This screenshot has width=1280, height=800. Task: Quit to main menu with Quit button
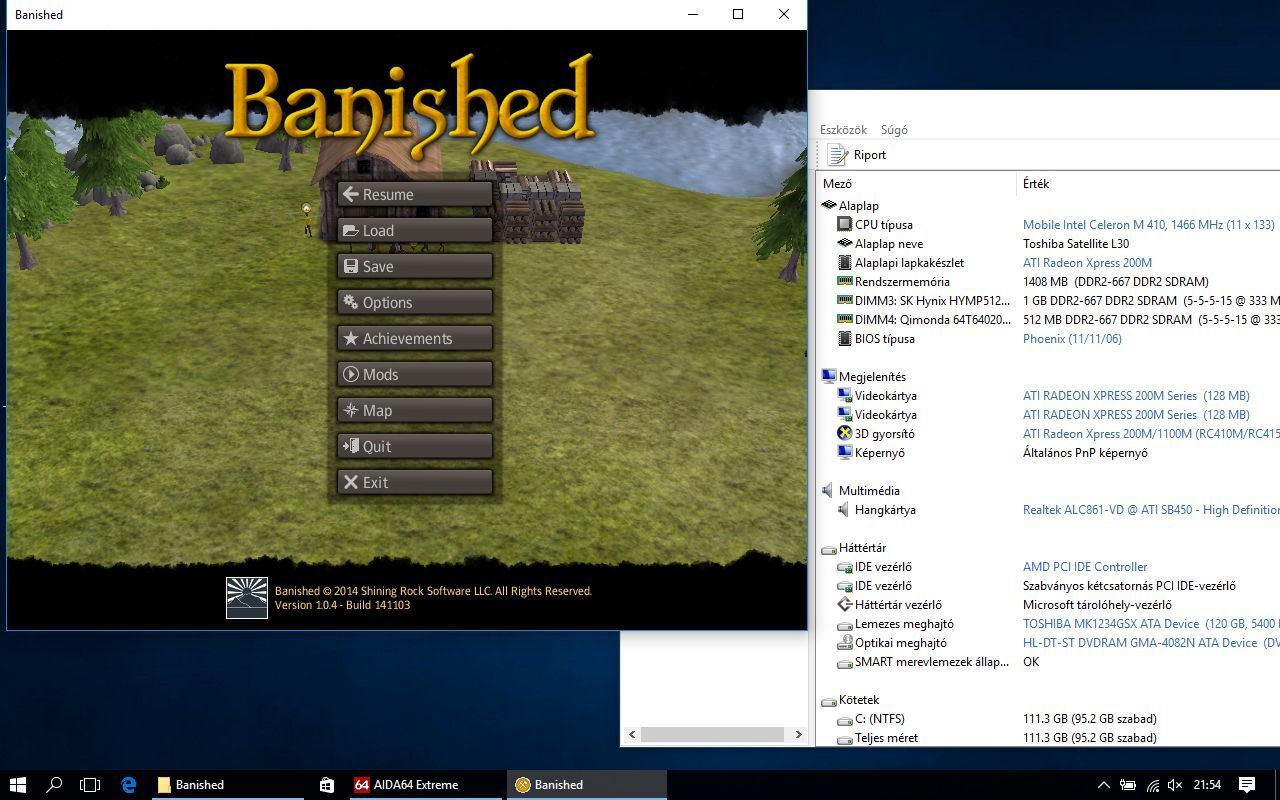click(x=415, y=446)
